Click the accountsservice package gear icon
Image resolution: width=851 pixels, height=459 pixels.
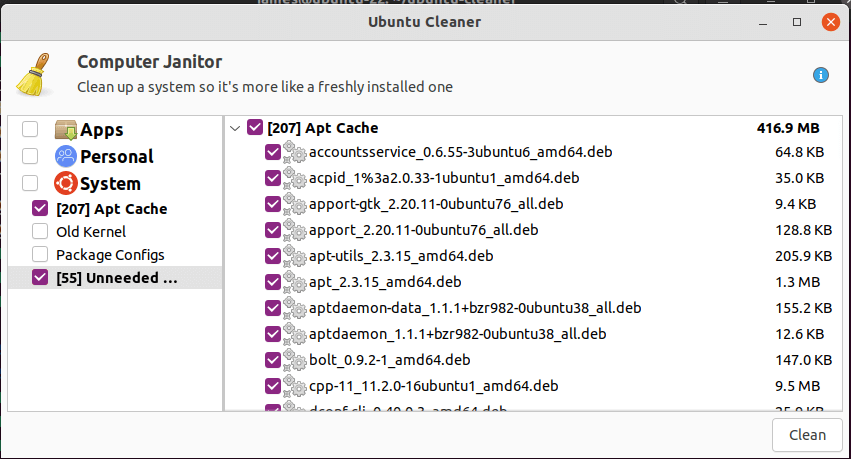[295, 153]
